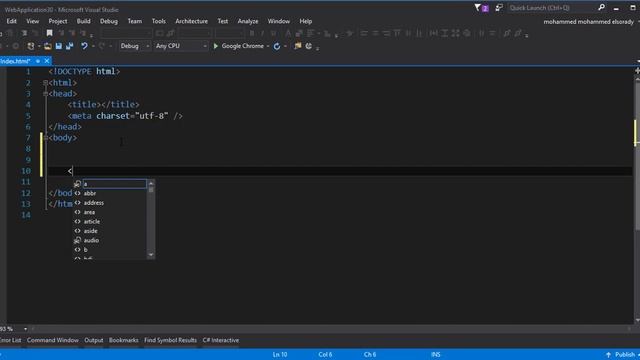Click the greyed Redo arrow icon
The height and width of the screenshot is (360, 640).
(102, 46)
